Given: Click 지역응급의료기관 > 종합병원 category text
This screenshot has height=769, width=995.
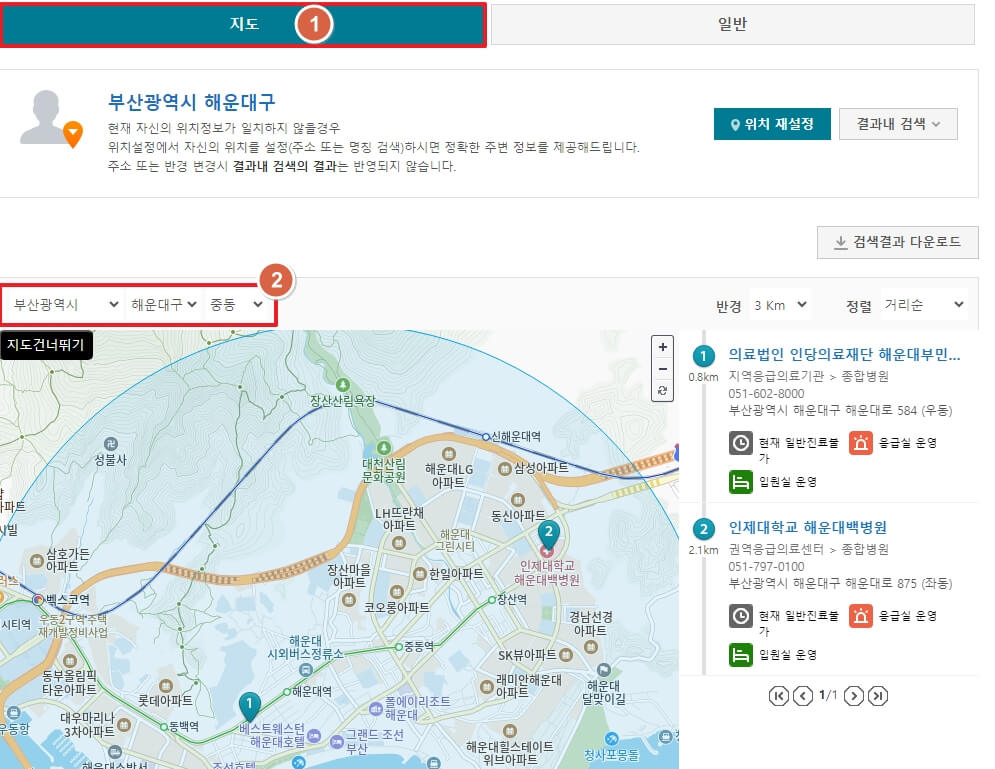Looking at the screenshot, I should [x=808, y=376].
